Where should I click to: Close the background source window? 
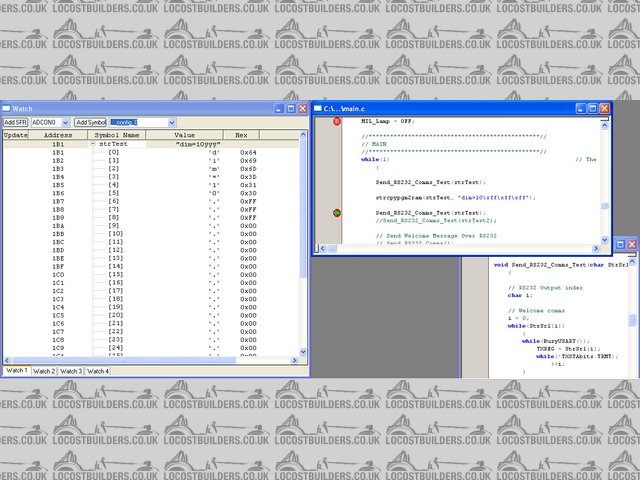coord(632,244)
